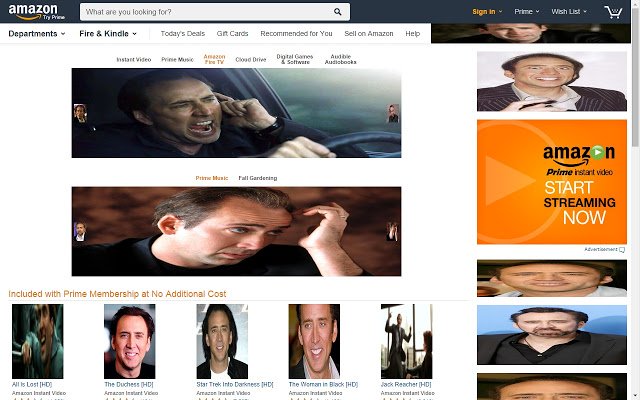Screen dimensions: 640x400
Task: Select the Instant Video tab
Action: tap(133, 60)
